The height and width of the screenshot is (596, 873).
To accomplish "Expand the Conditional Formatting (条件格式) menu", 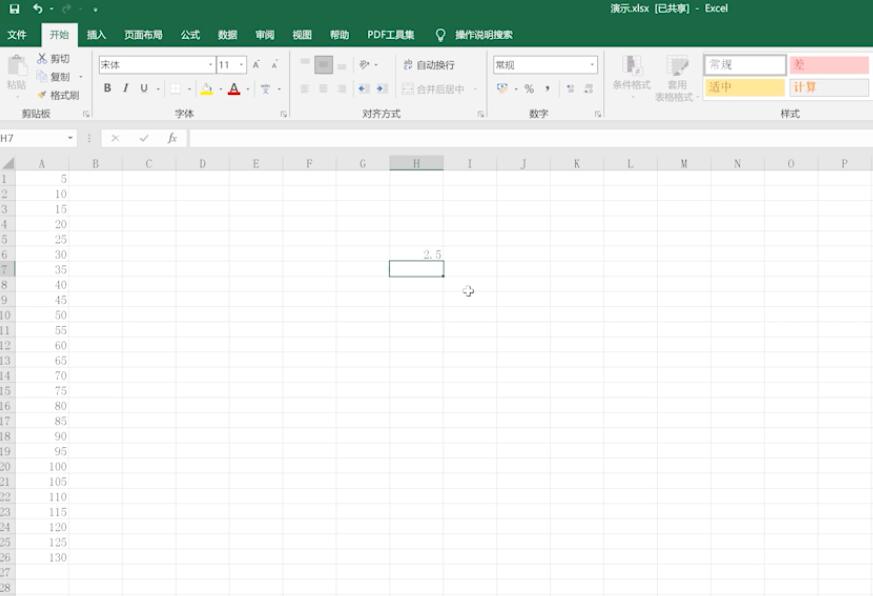I will (x=631, y=76).
